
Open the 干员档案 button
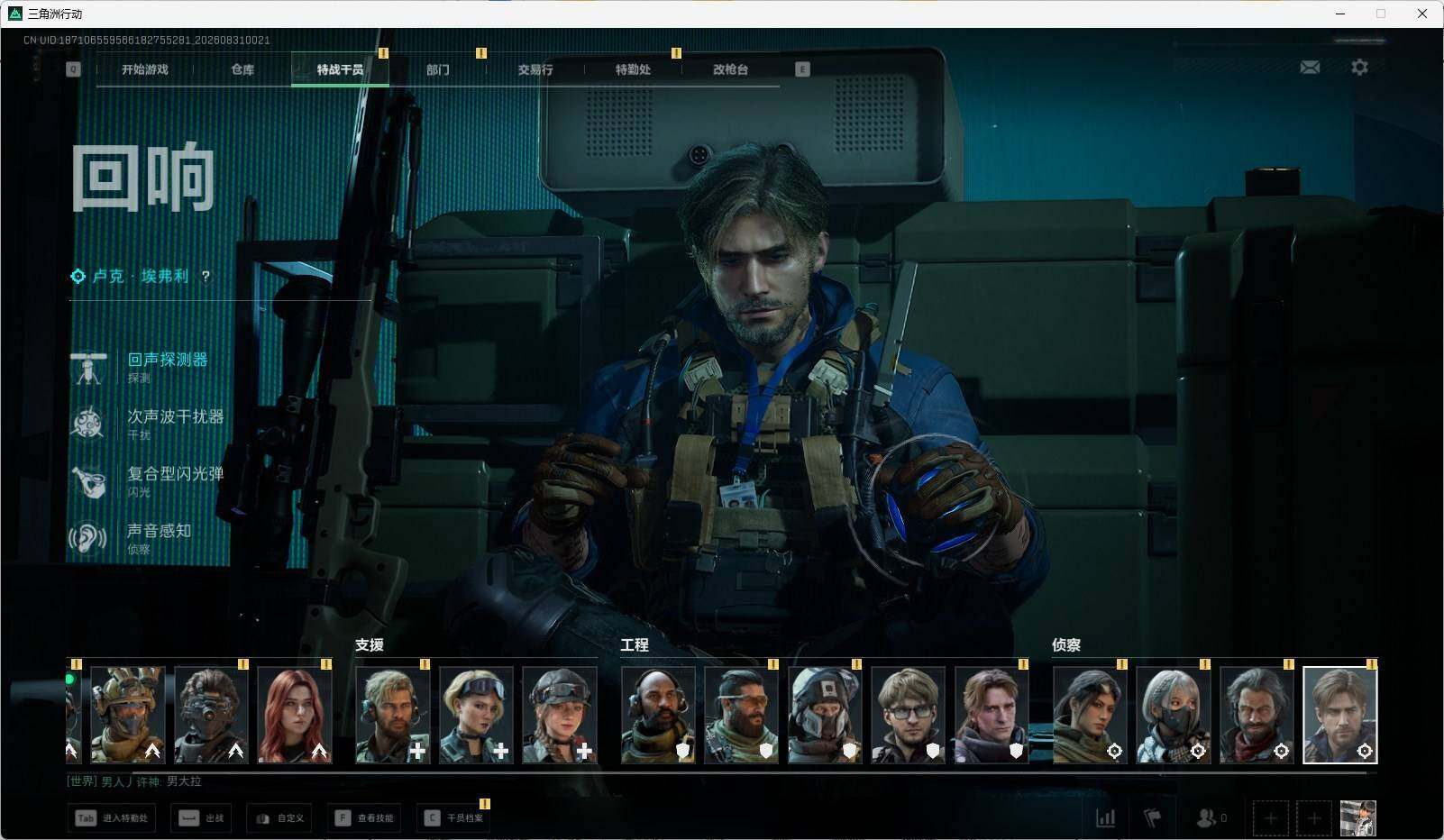click(453, 818)
